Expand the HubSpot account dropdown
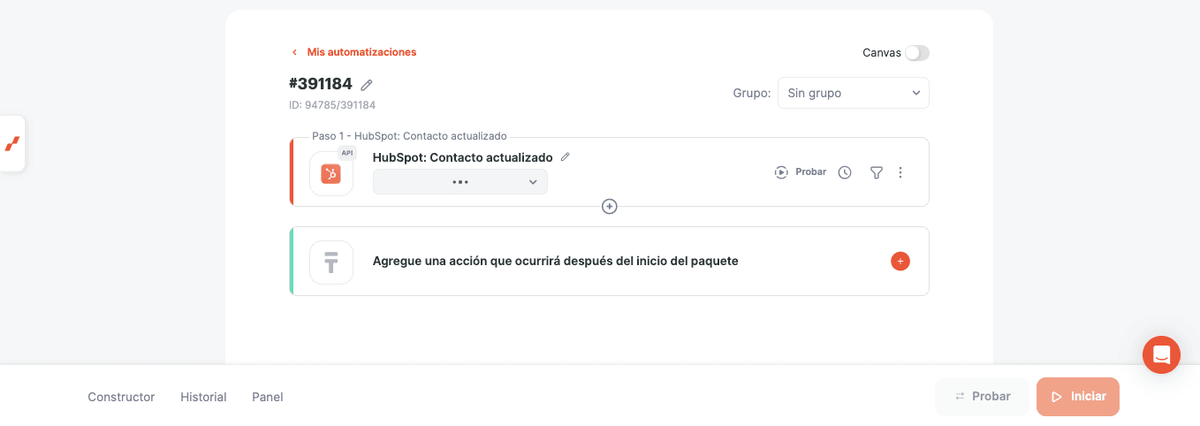 tap(460, 182)
